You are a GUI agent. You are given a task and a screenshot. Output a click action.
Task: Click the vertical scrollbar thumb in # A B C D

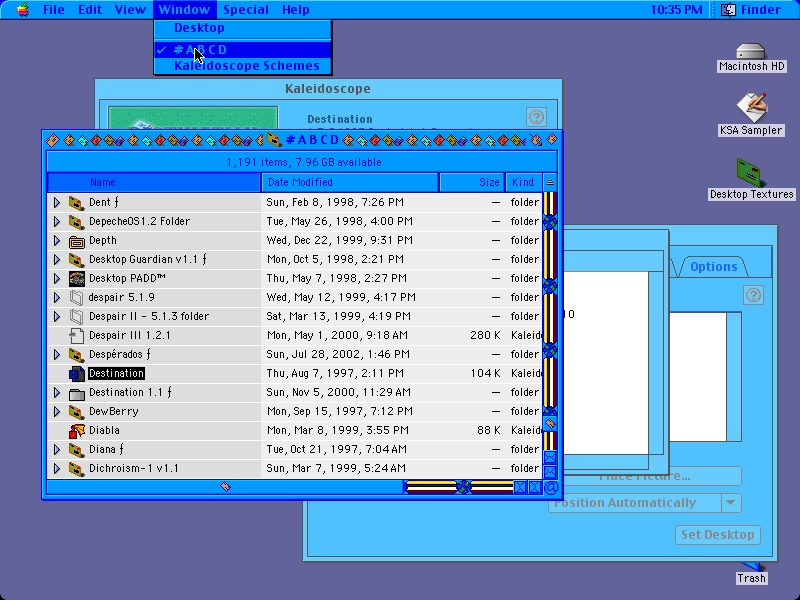(x=550, y=423)
